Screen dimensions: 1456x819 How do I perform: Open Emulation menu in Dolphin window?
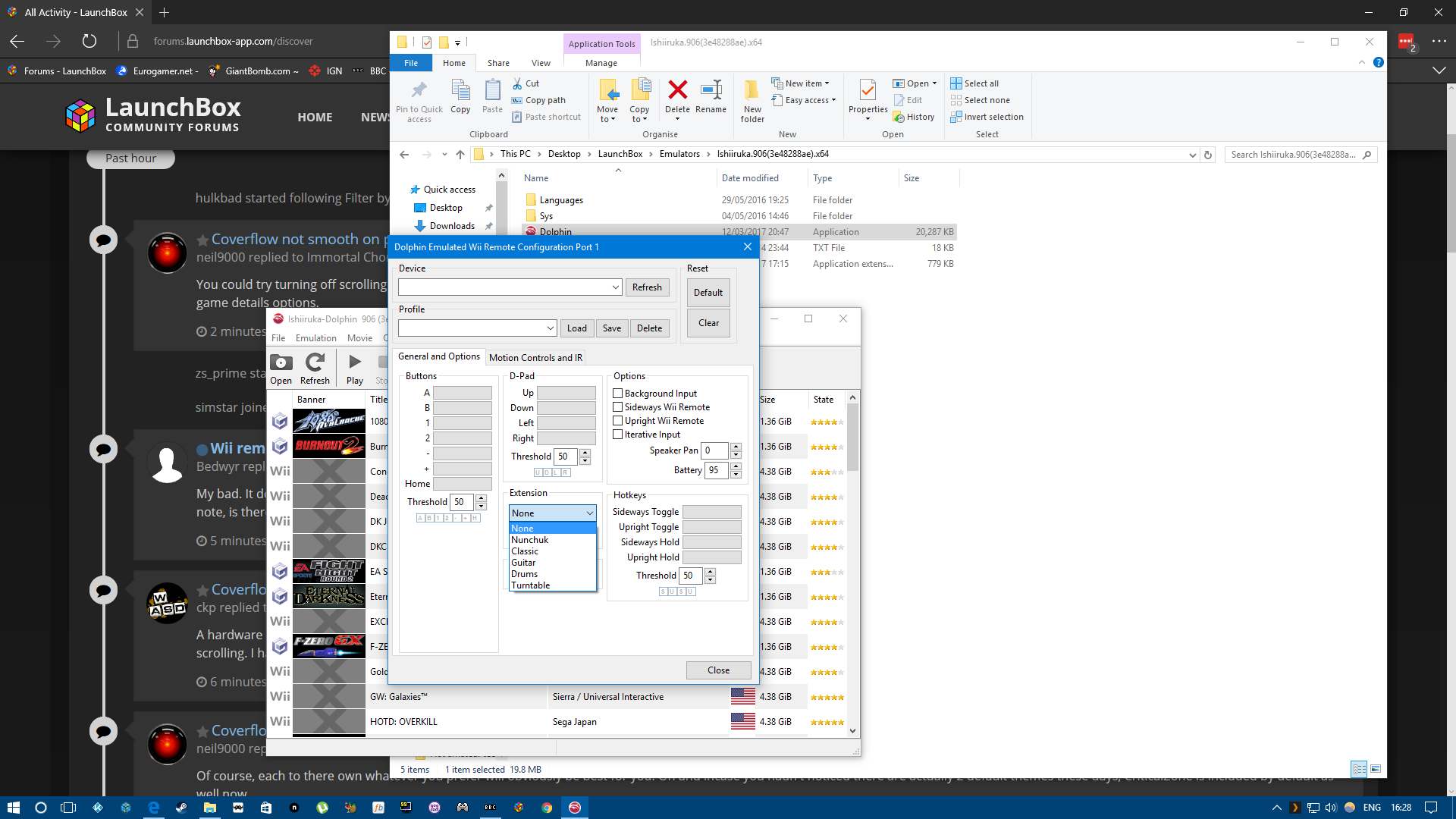[x=316, y=338]
